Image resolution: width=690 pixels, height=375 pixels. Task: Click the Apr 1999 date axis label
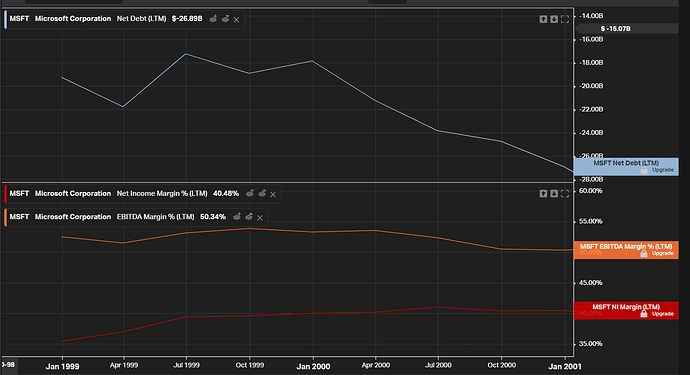point(124,365)
